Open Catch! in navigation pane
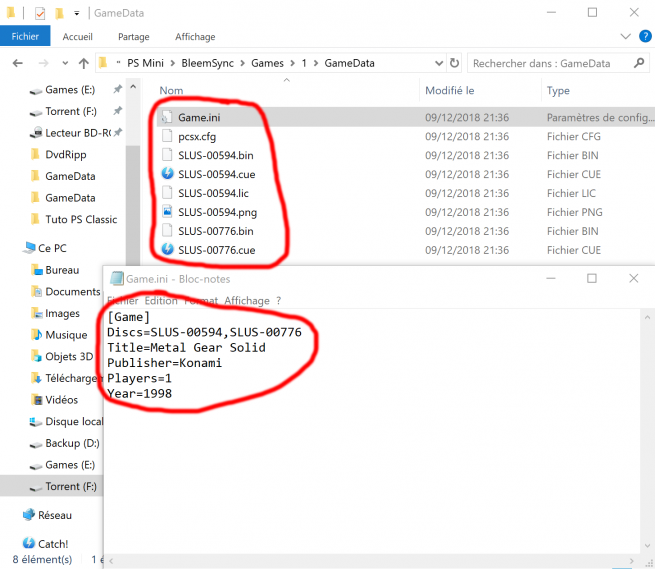The height and width of the screenshot is (569, 655). tap(53, 544)
